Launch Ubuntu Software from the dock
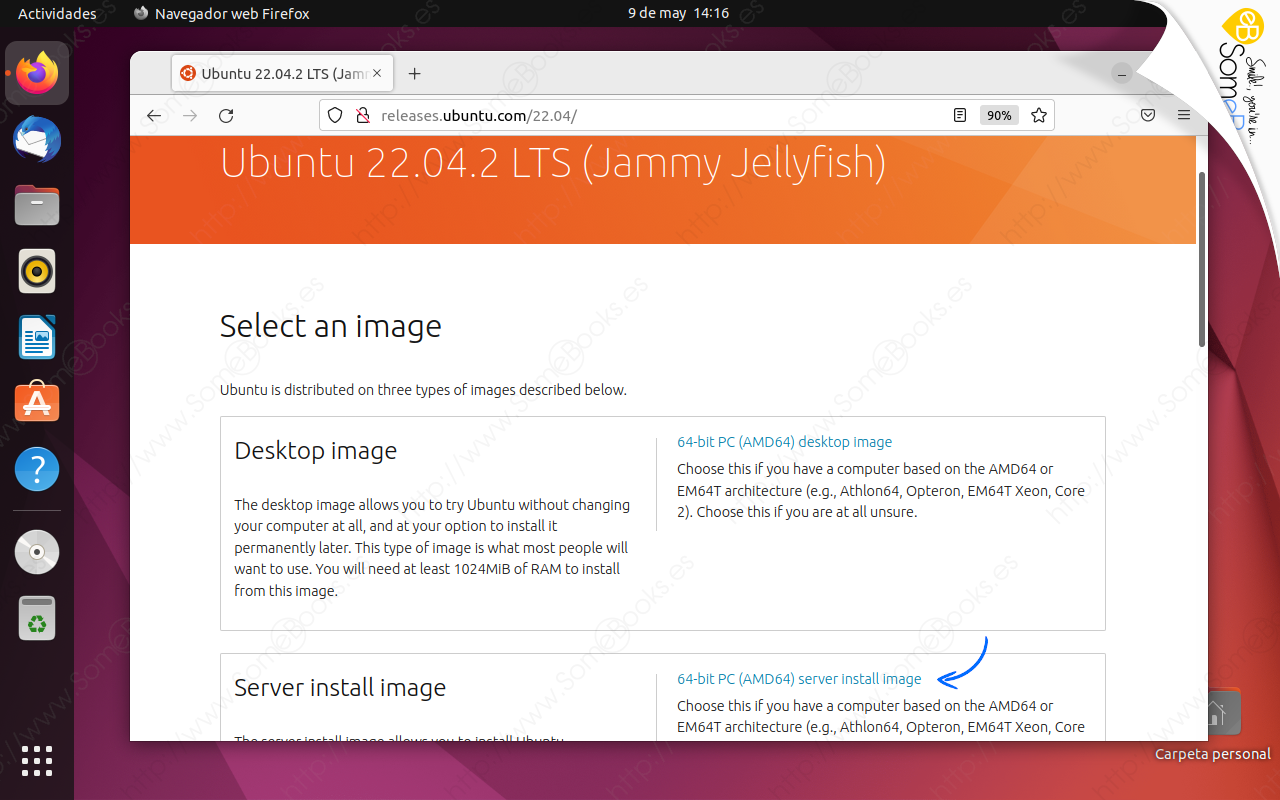The height and width of the screenshot is (800, 1280). pos(36,402)
